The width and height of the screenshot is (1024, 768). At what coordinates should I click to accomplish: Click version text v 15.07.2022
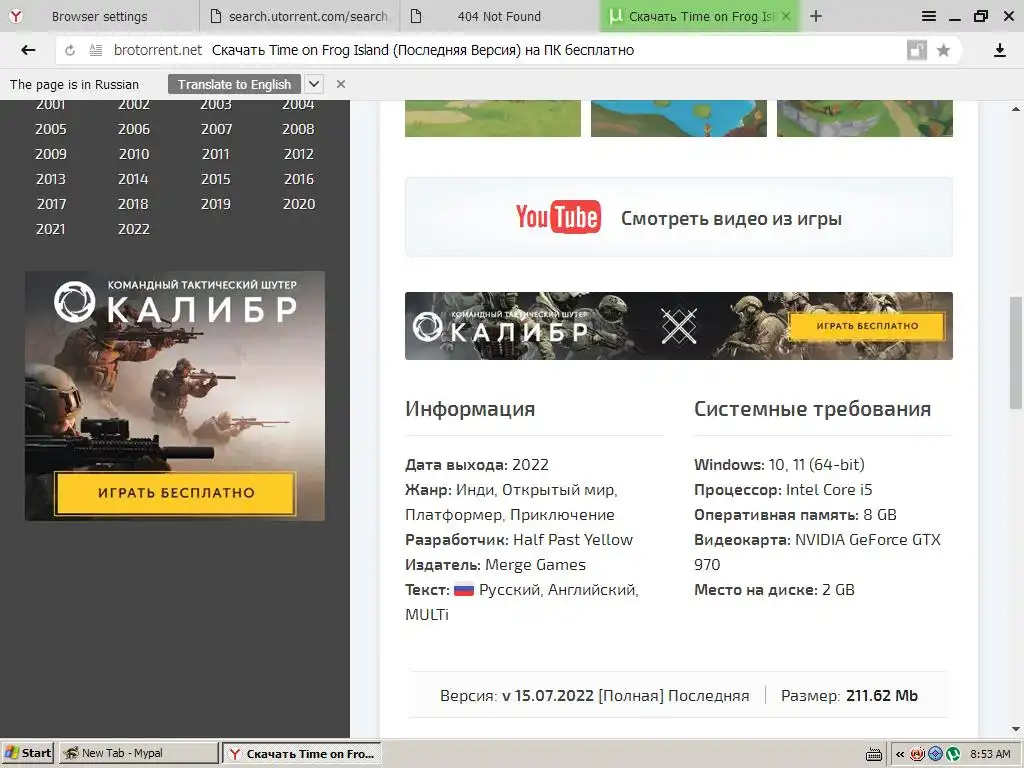(547, 696)
